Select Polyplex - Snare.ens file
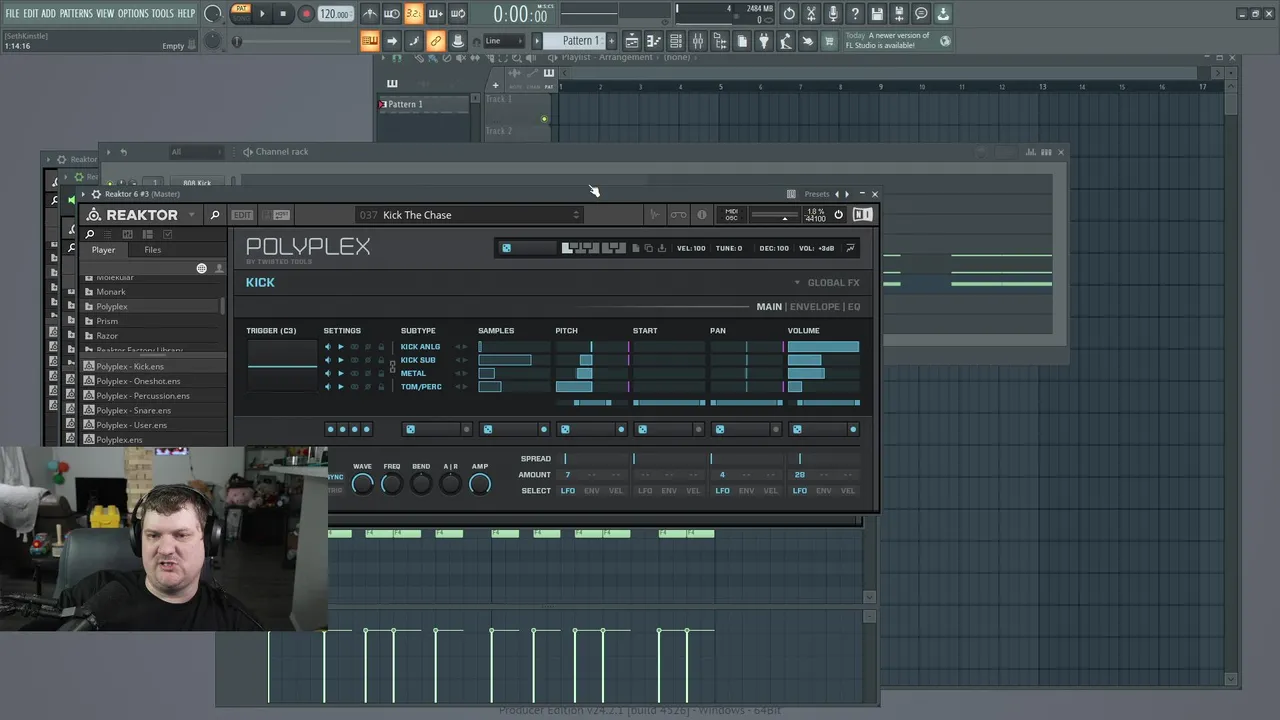1280x720 pixels. (x=133, y=410)
